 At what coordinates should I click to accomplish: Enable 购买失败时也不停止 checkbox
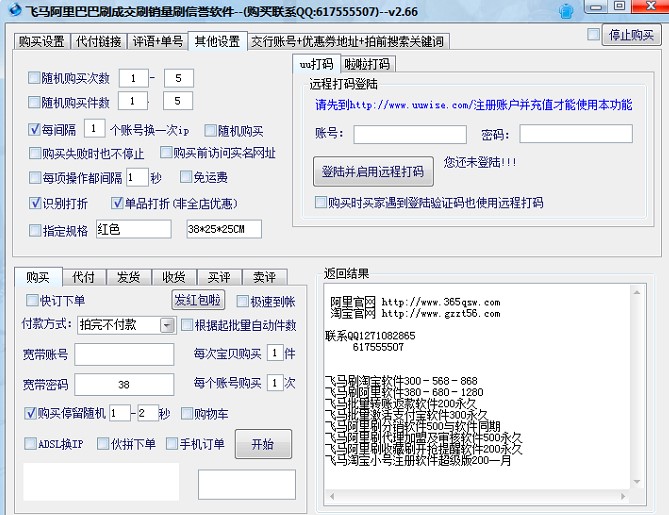coord(35,153)
